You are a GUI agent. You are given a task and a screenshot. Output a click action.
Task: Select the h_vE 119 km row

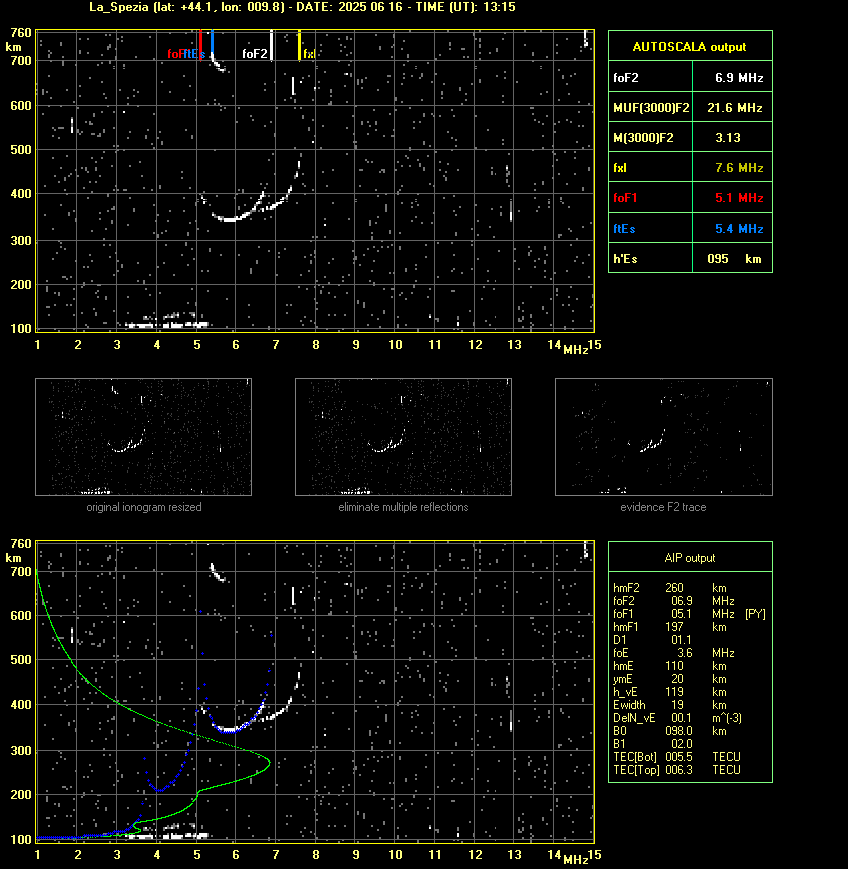pyautogui.click(x=670, y=692)
